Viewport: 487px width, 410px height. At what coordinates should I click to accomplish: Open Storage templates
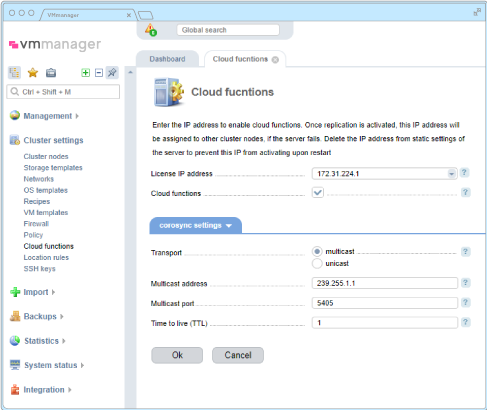[53, 168]
